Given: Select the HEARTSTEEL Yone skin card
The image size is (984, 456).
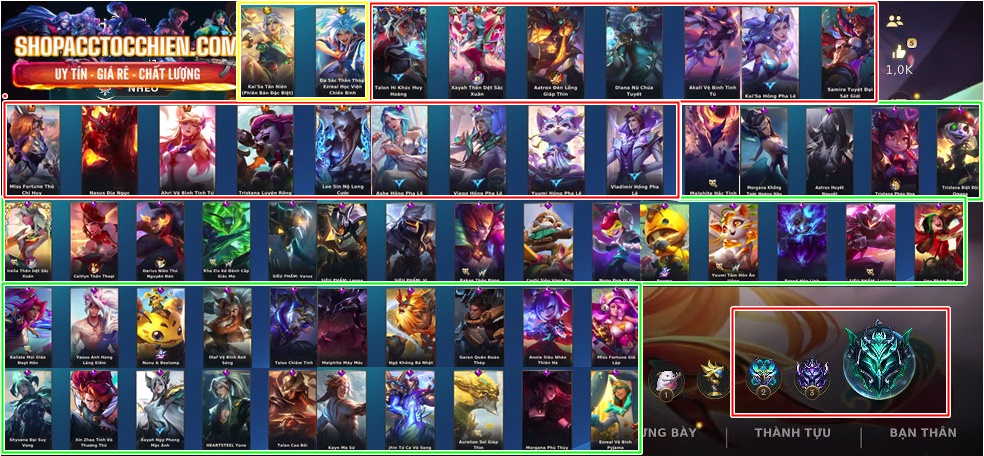Looking at the screenshot, I should [227, 410].
